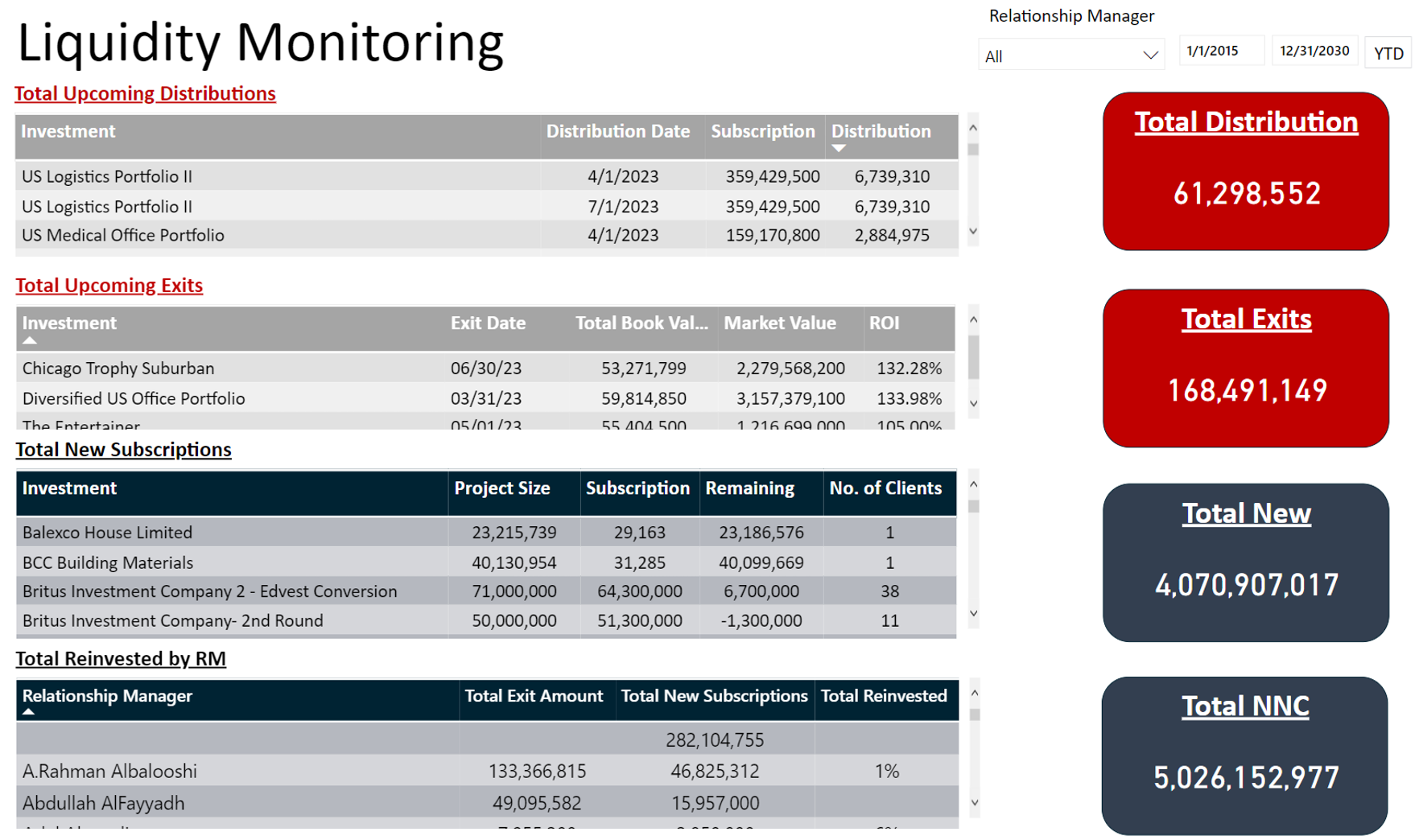
Task: Select the Total Distribution card
Action: coord(1245,171)
